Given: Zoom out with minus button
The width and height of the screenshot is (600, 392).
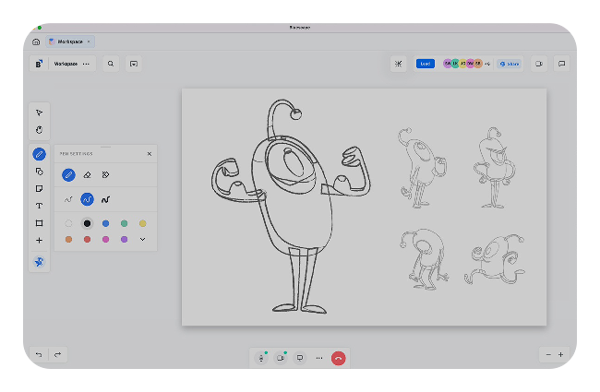Looking at the screenshot, I should [x=548, y=355].
